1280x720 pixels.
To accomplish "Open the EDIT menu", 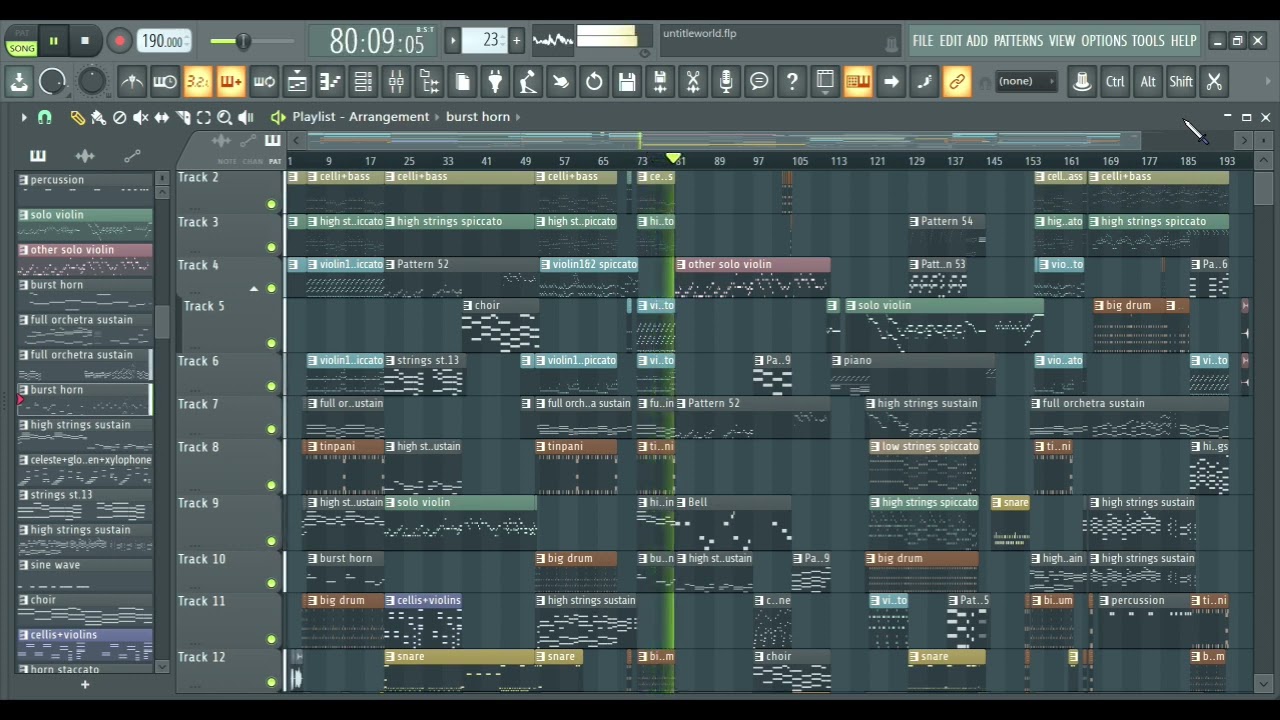I will (x=950, y=41).
